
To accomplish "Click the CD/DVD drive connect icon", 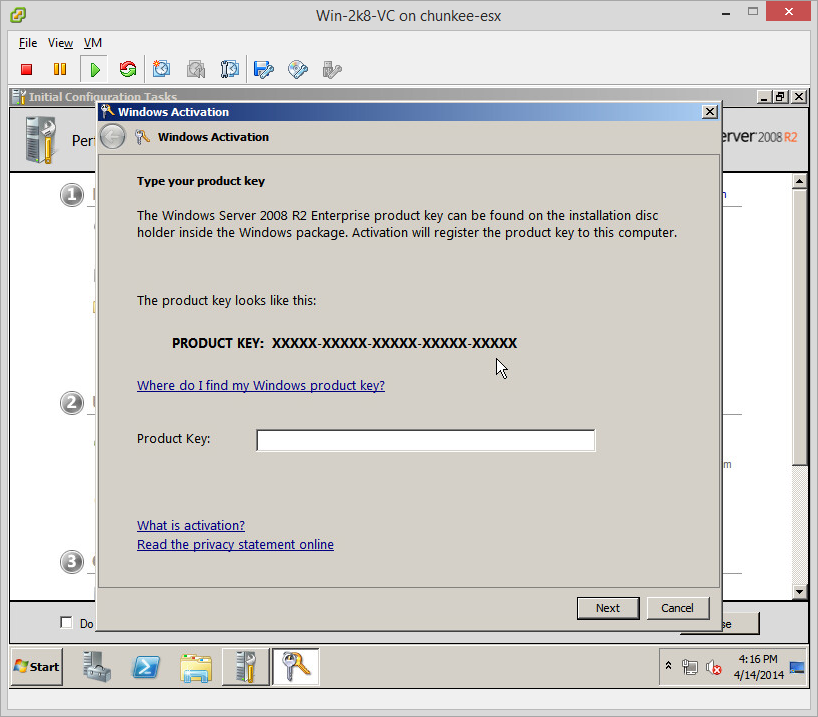I will [x=297, y=69].
